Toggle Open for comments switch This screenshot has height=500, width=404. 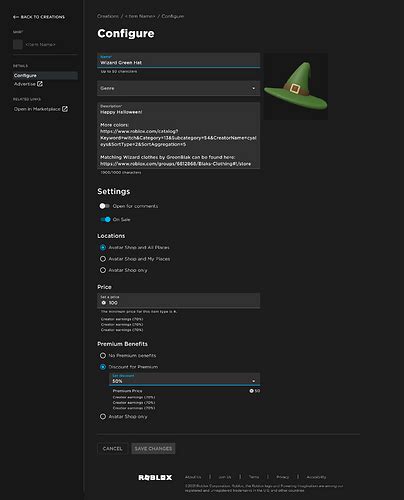coord(104,206)
